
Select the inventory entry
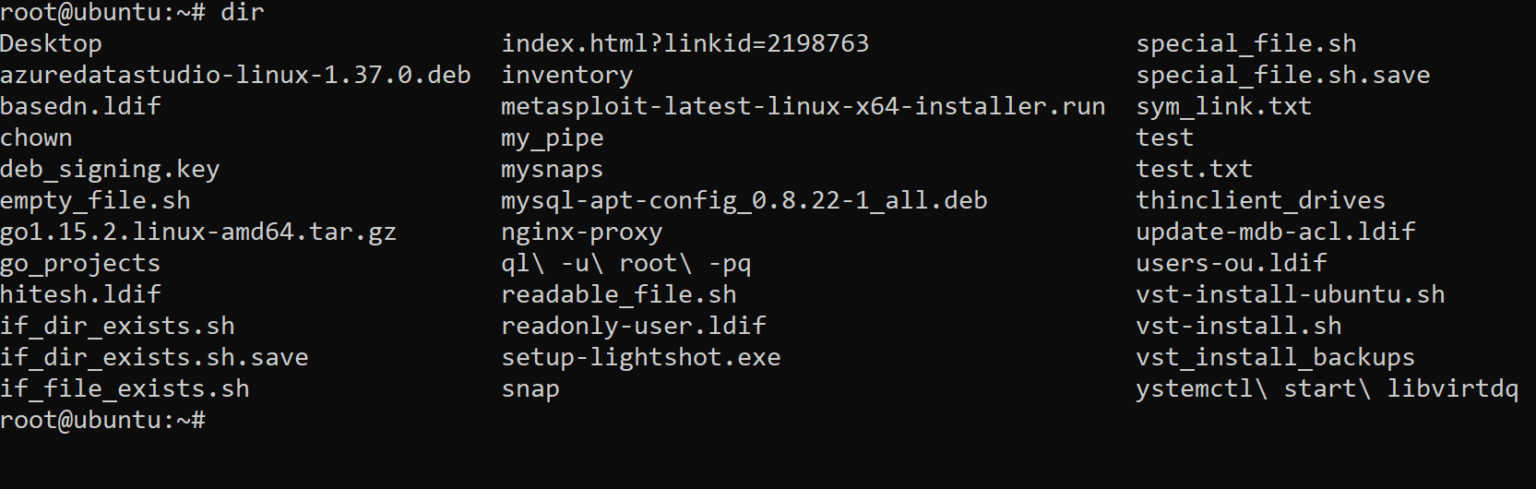click(x=567, y=75)
